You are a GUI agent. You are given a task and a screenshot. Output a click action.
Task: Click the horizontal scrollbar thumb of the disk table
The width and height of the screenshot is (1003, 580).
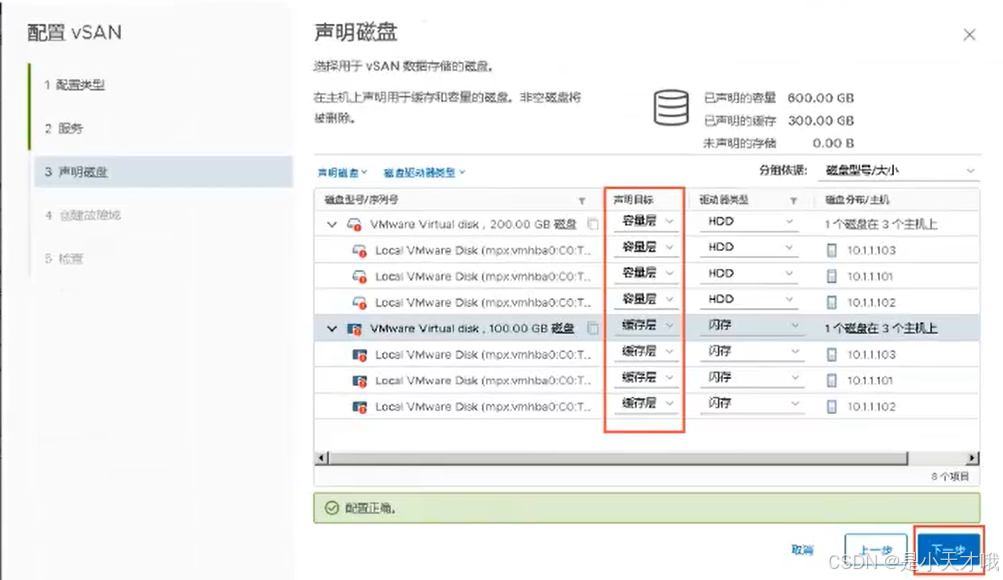coord(617,458)
